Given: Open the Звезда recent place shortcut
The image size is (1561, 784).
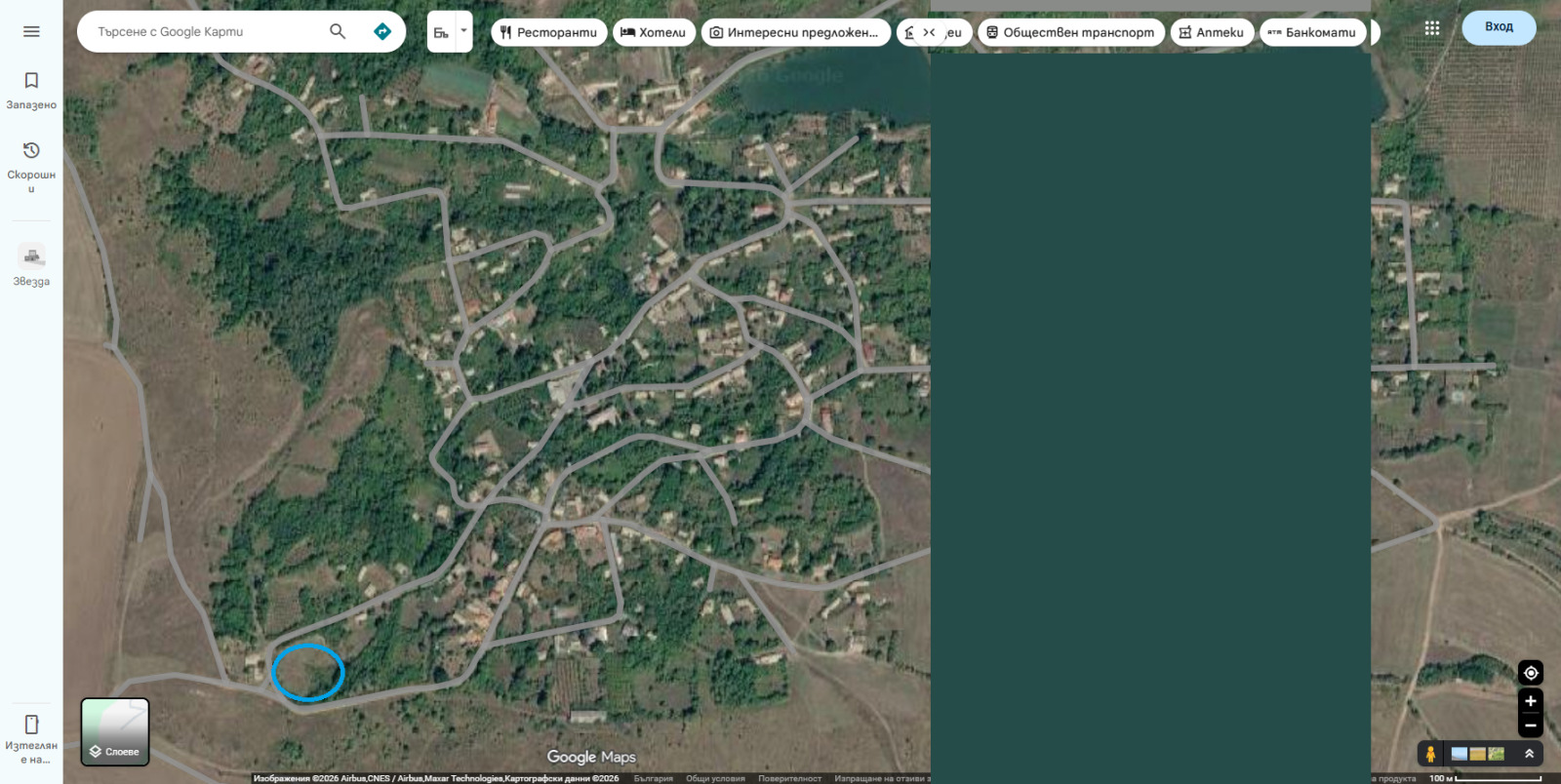Looking at the screenshot, I should [x=31, y=264].
